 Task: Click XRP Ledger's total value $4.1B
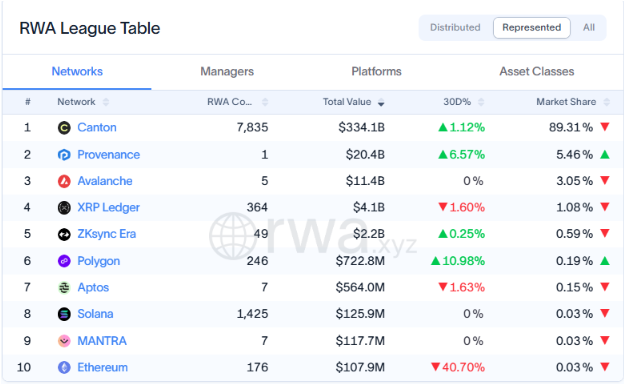coord(369,208)
